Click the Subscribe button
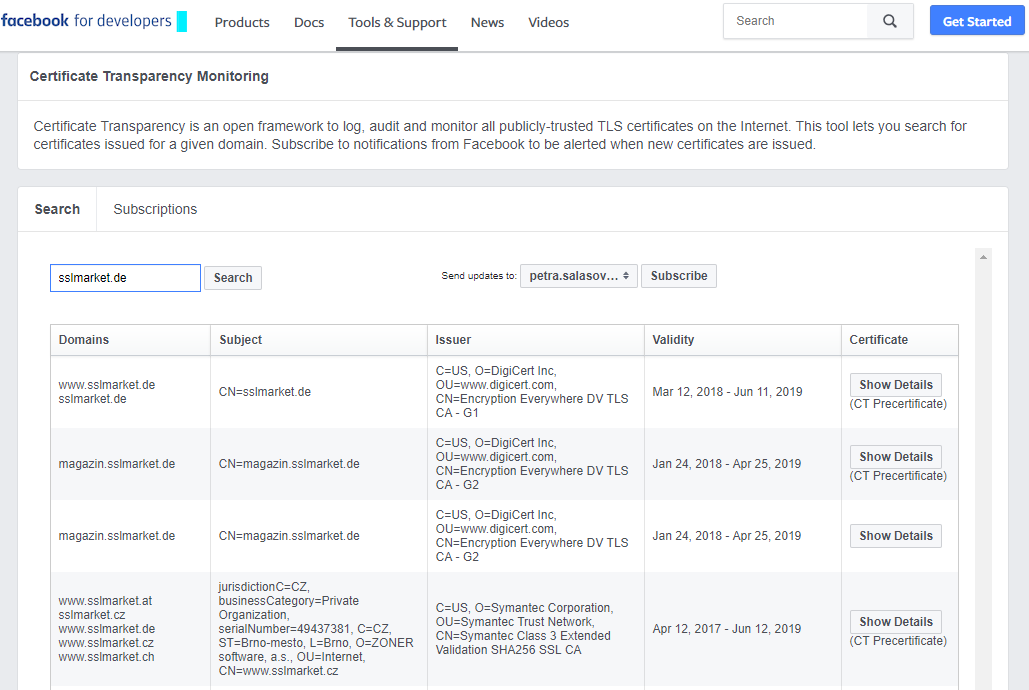 [679, 276]
